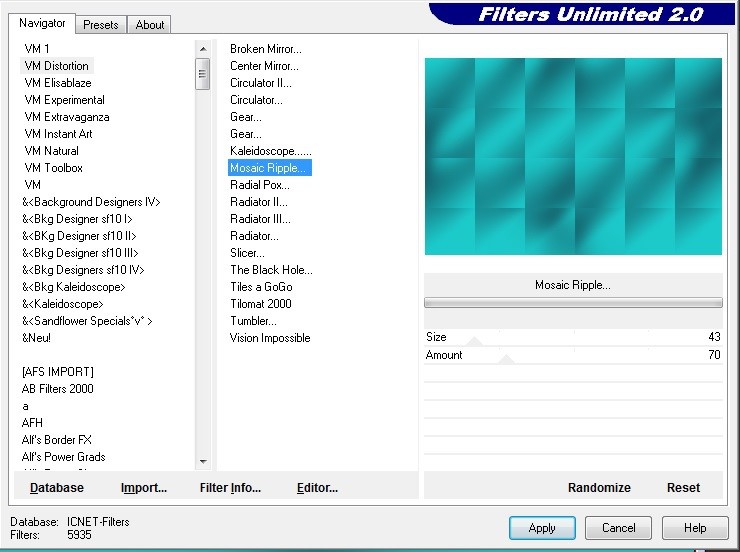Choose the Radiator... filter
740x552 pixels.
(x=254, y=235)
